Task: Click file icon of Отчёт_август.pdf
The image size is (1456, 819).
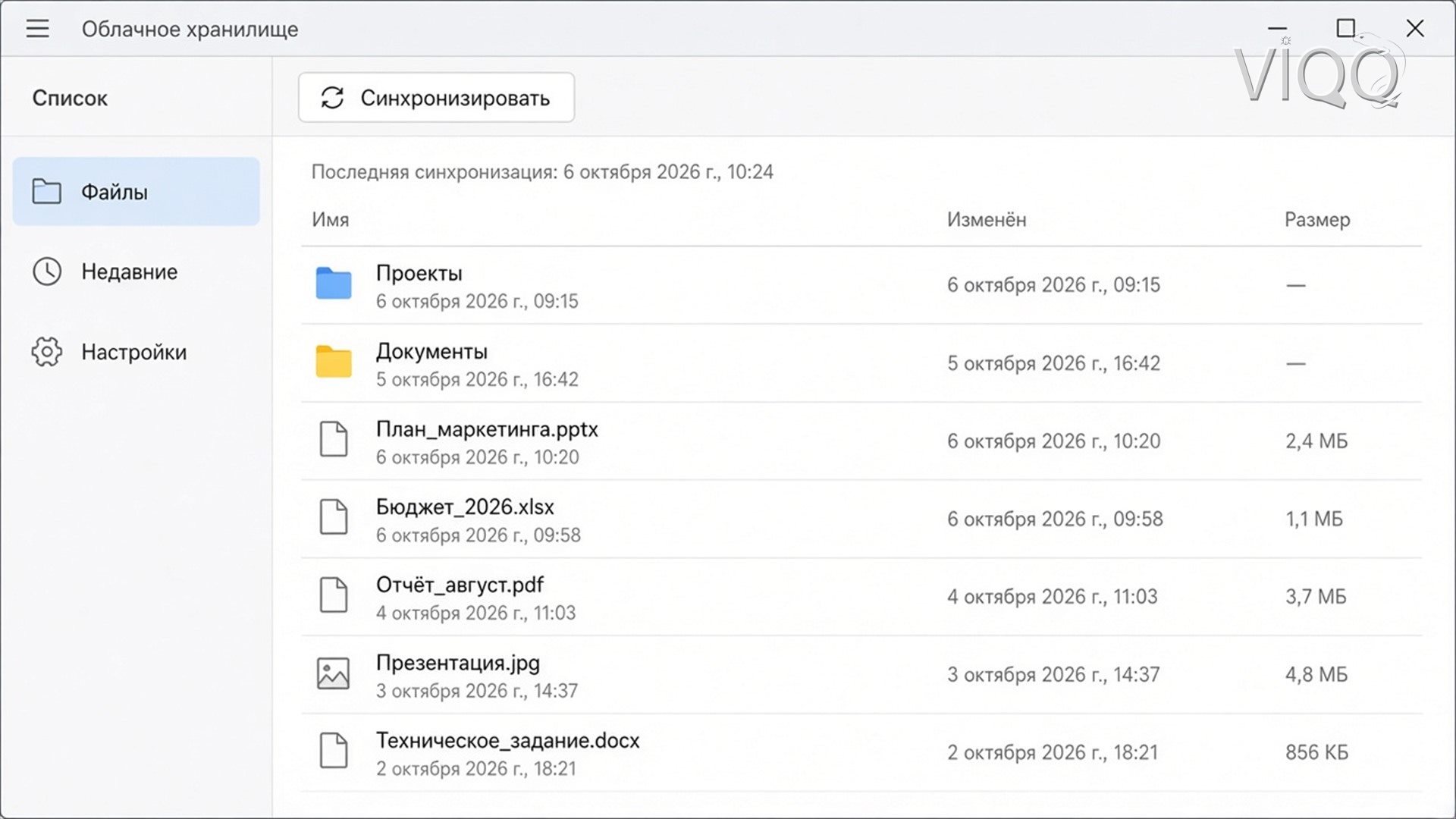Action: (x=334, y=595)
